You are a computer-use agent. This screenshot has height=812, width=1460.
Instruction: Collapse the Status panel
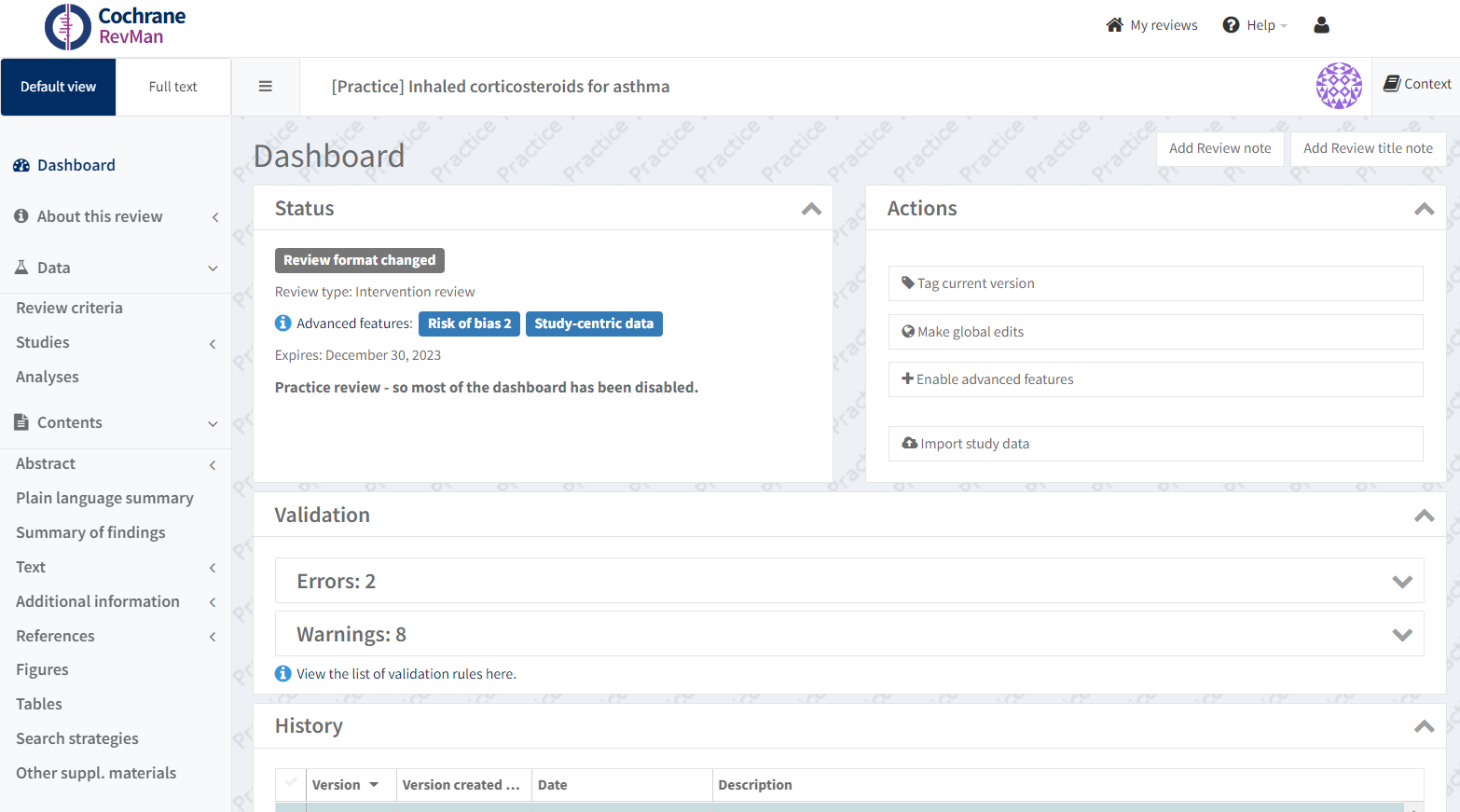tap(811, 209)
